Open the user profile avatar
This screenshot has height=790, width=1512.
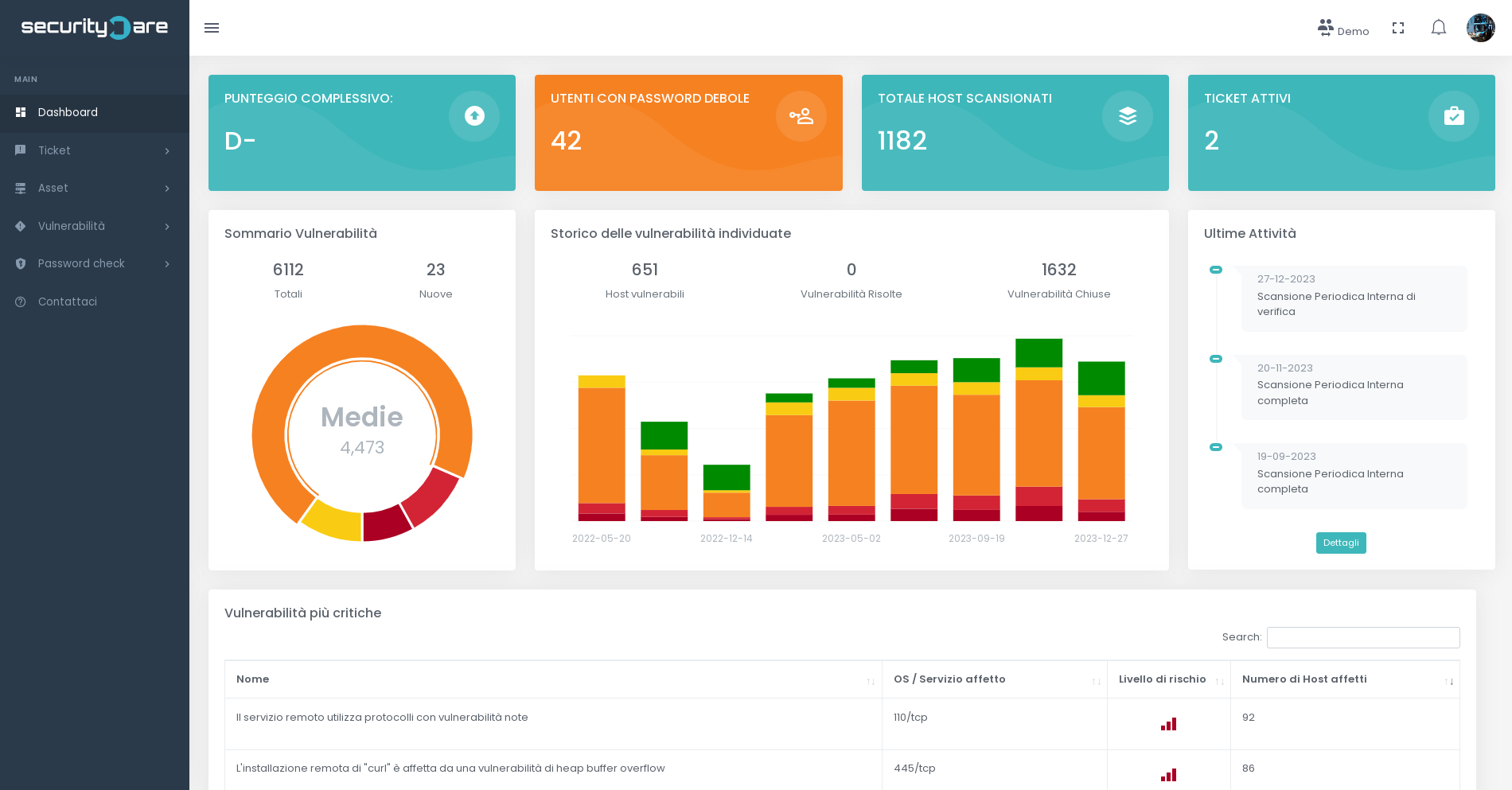tap(1481, 28)
